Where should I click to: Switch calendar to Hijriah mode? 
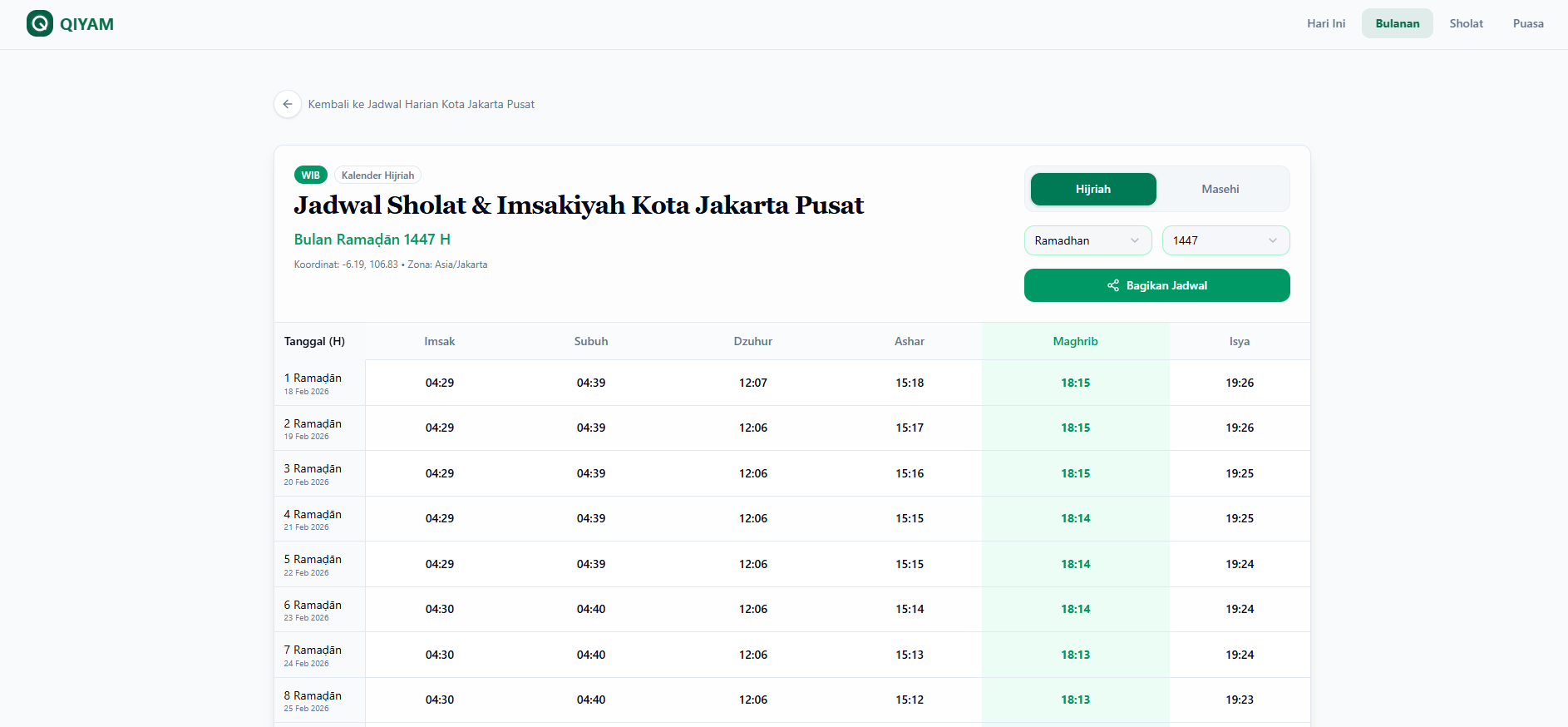pyautogui.click(x=1092, y=189)
